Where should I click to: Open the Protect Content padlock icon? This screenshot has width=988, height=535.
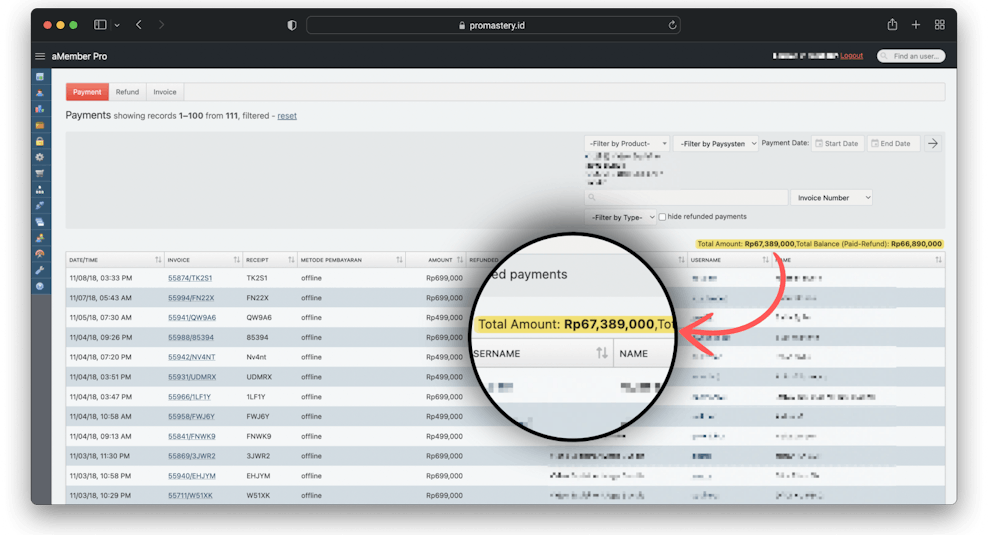40,141
